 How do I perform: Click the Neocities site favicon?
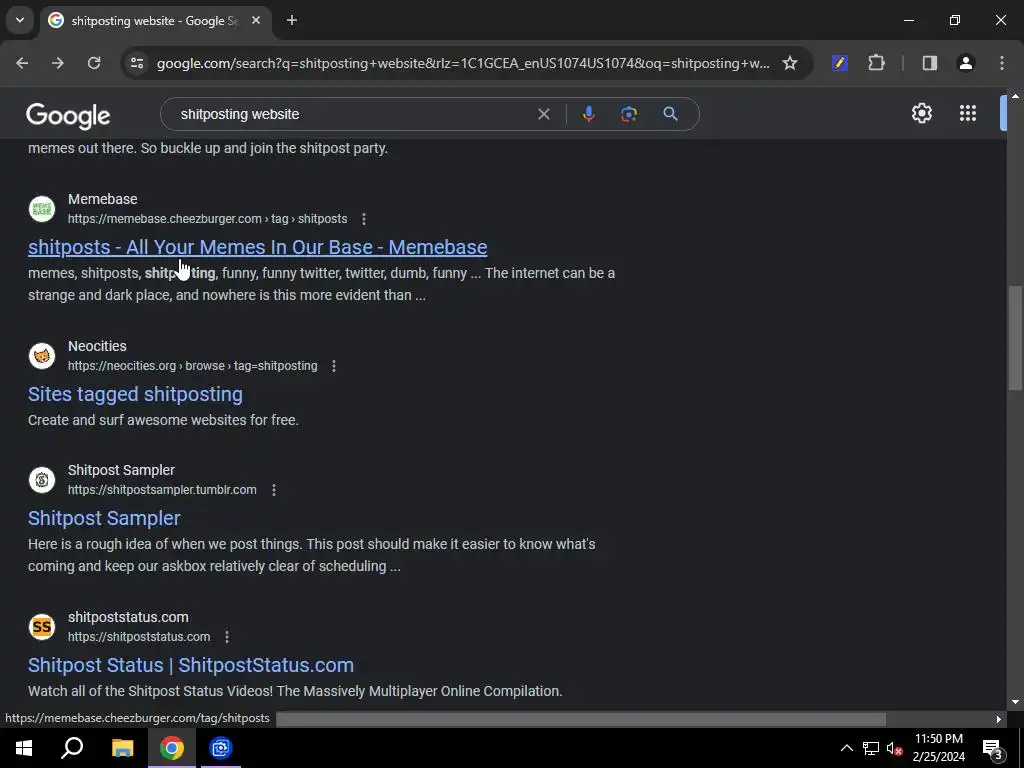[x=42, y=356]
